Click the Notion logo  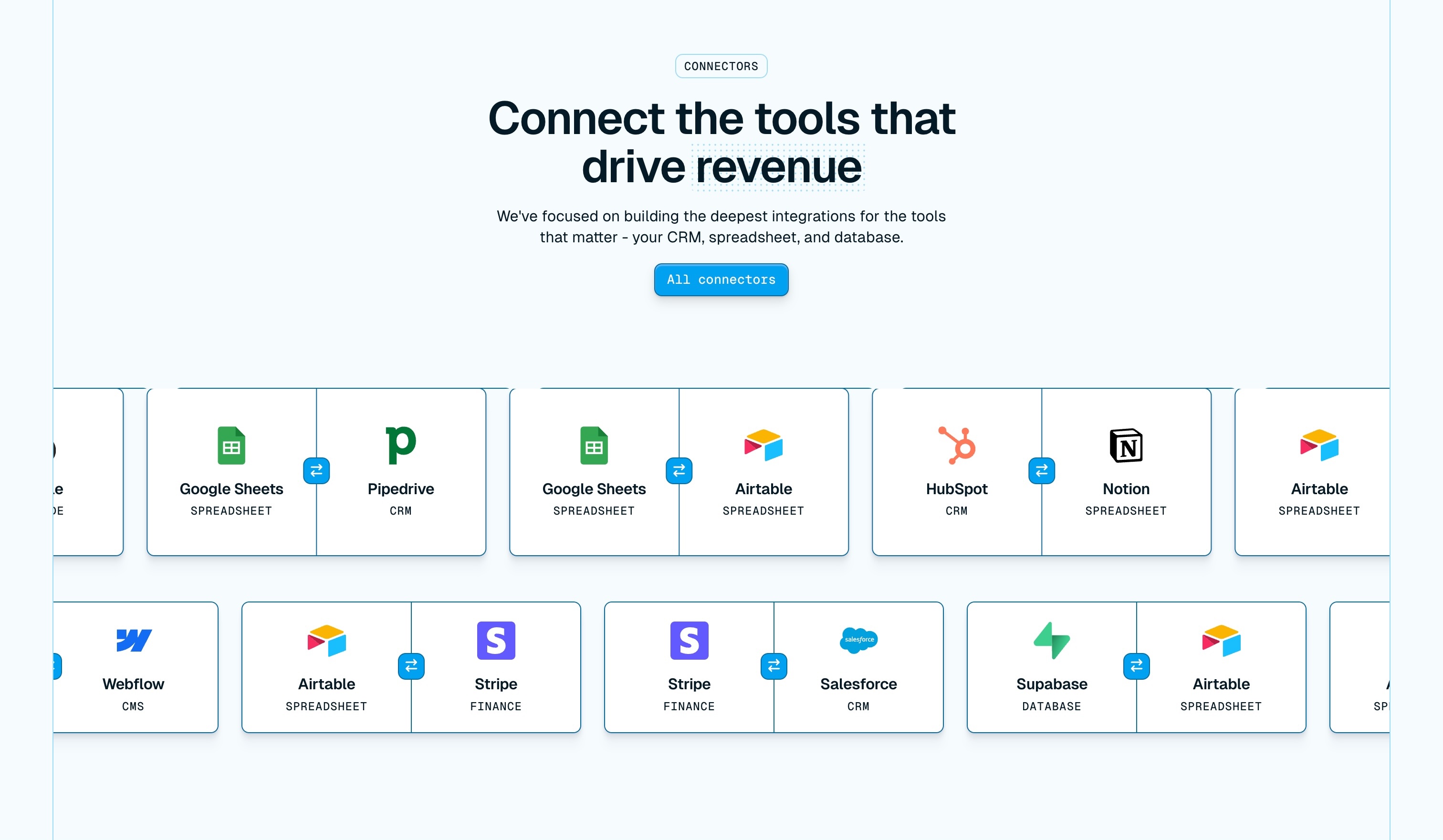click(x=1126, y=445)
